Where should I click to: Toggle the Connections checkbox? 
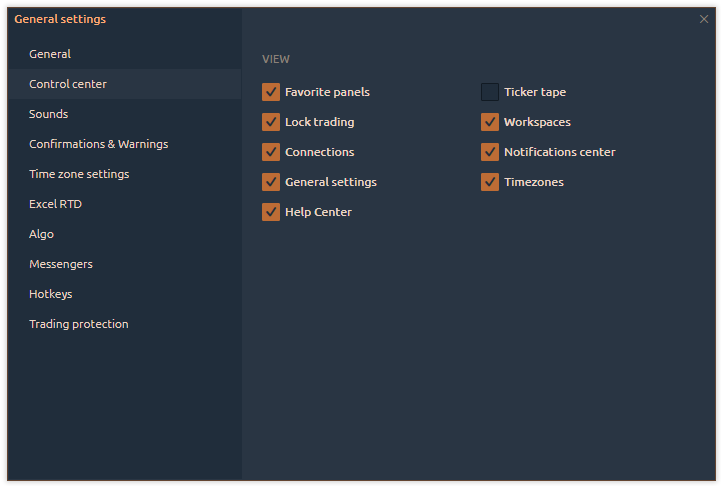(271, 152)
